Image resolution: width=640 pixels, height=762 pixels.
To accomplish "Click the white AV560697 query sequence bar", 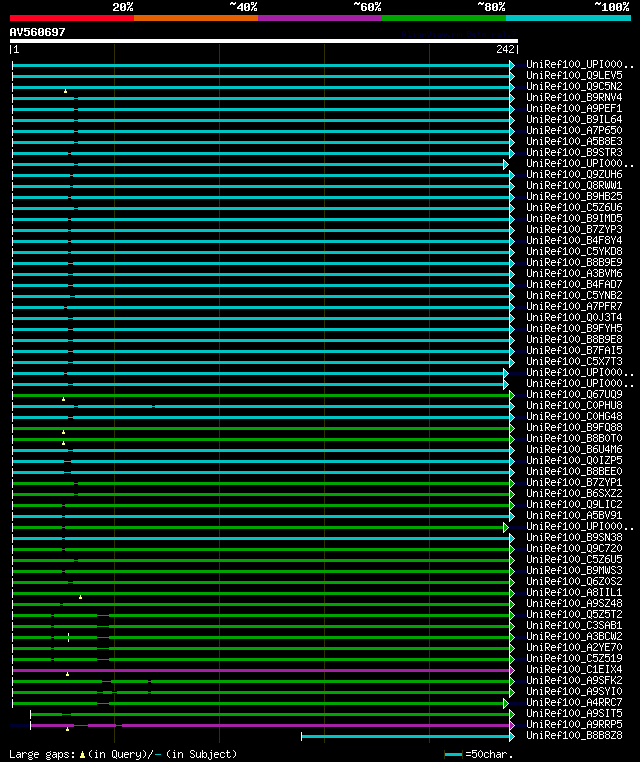I will coord(264,41).
